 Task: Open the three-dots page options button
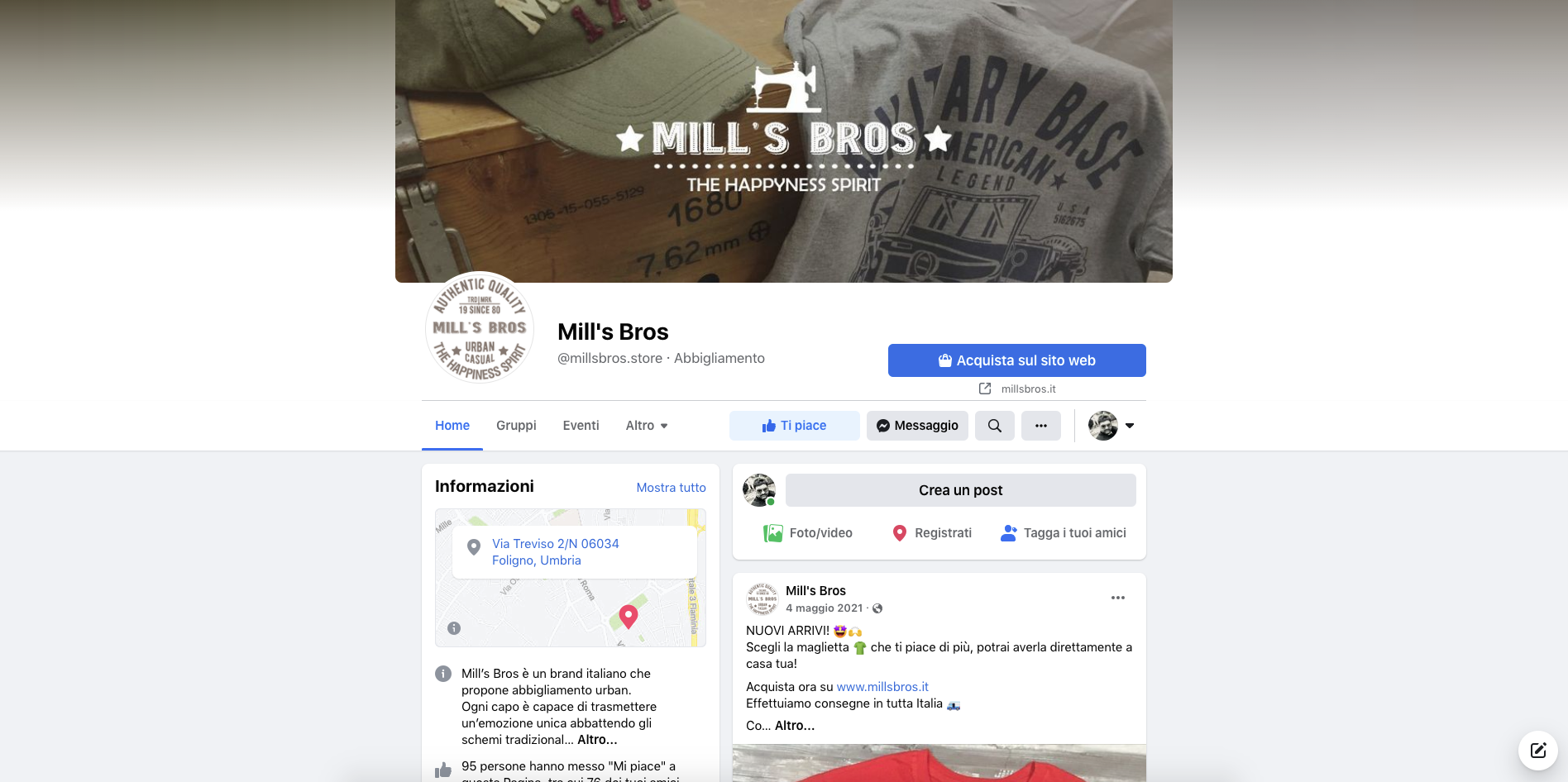pos(1040,426)
